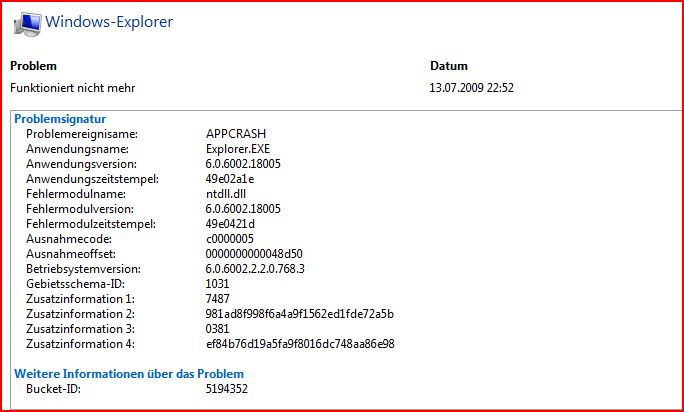Select the Ausnahmecode label
The image size is (684, 412).
pyautogui.click(x=69, y=239)
